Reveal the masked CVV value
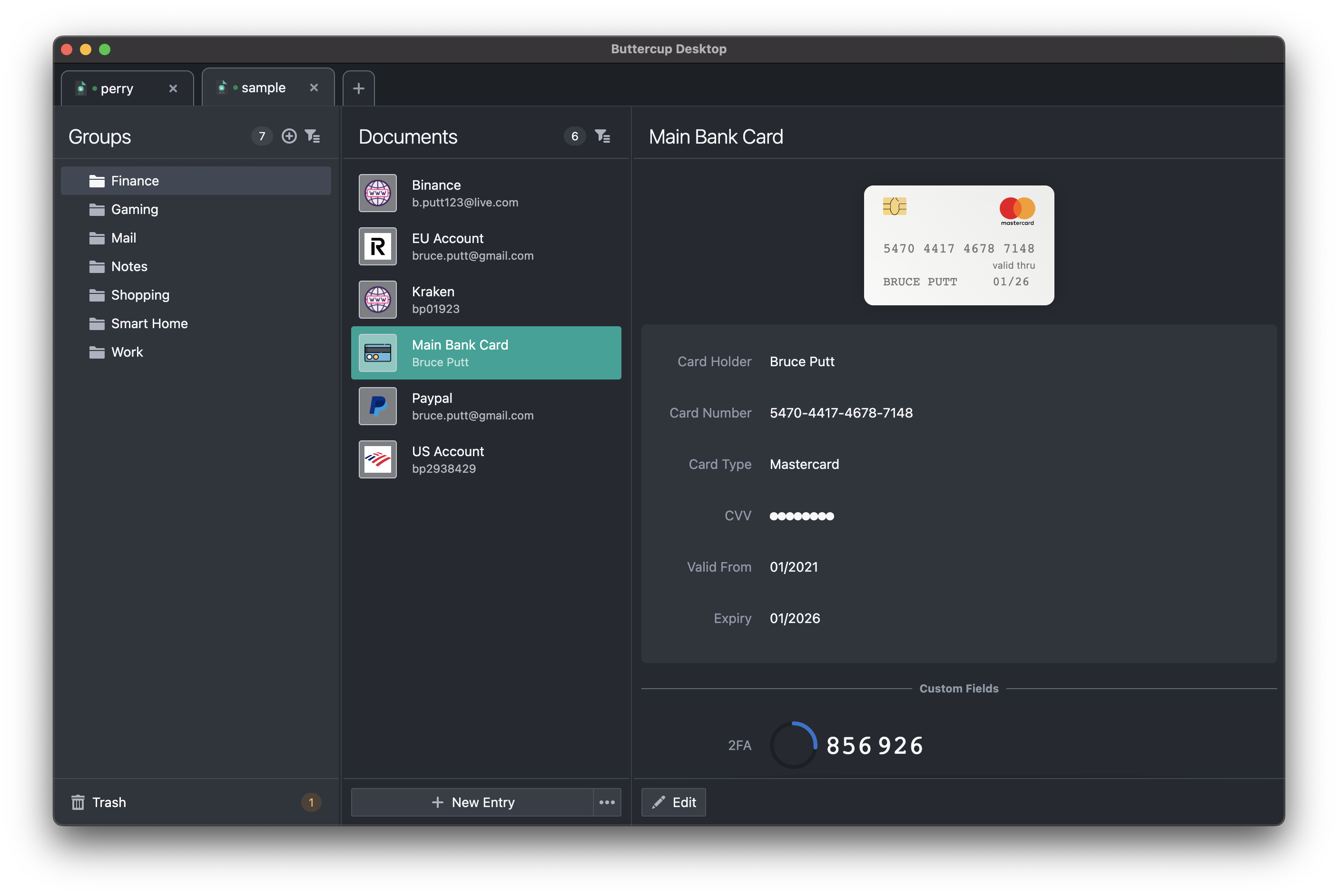This screenshot has width=1338, height=896. 801,516
